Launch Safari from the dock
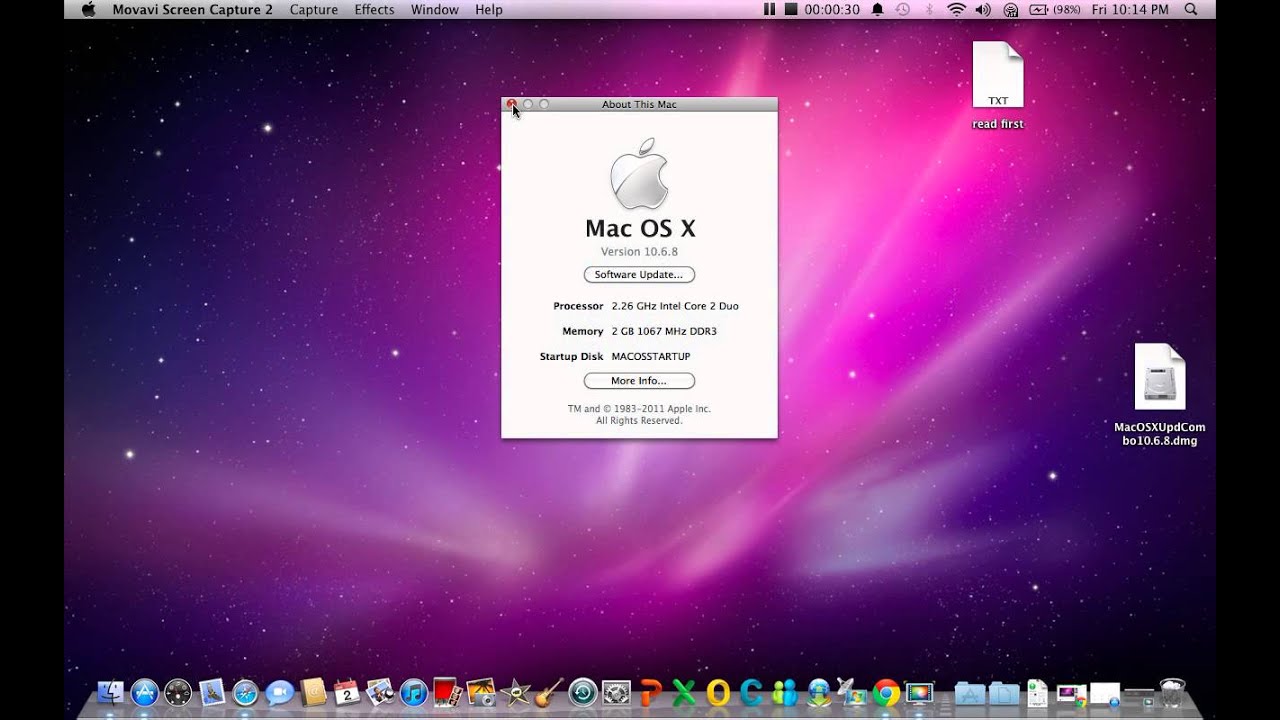This screenshot has width=1280, height=720. coord(246,692)
